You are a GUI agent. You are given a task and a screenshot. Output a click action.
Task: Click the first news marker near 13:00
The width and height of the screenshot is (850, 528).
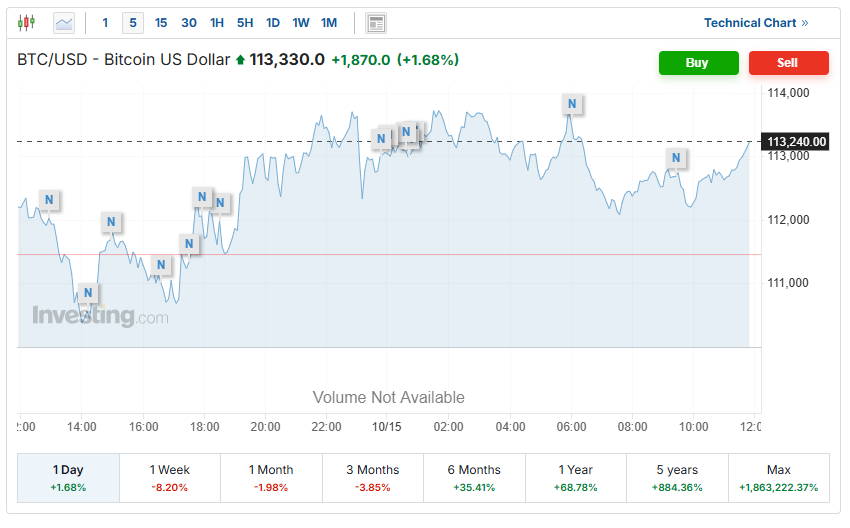coord(48,201)
